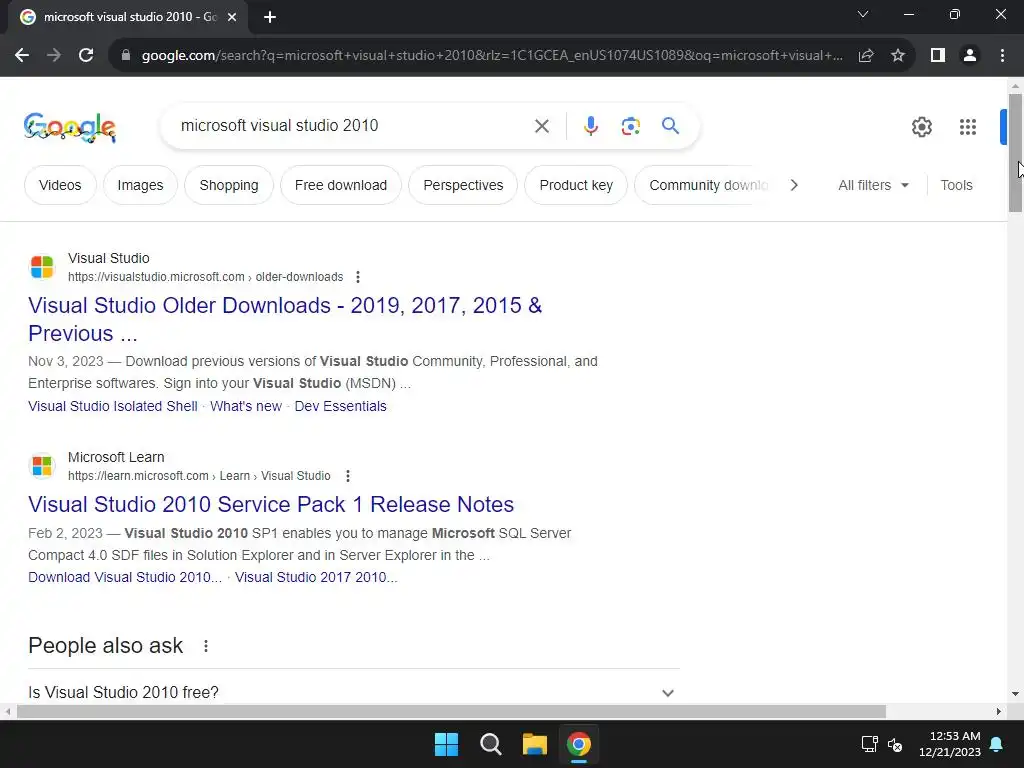Open options for Visual Studio result

(x=357, y=277)
